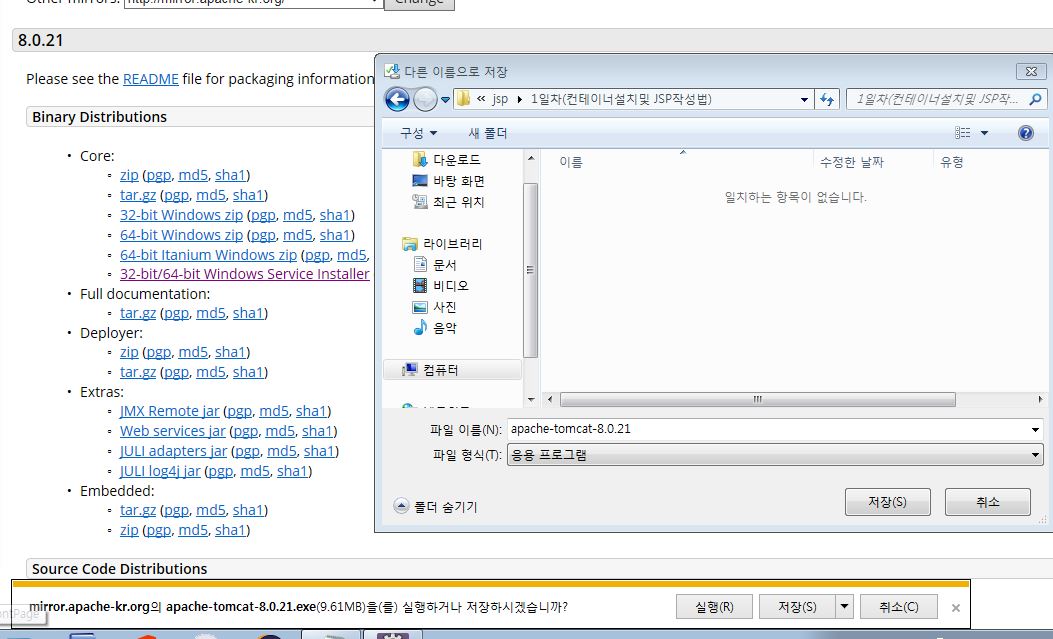
Task: Click the change view icon
Action: (962, 133)
